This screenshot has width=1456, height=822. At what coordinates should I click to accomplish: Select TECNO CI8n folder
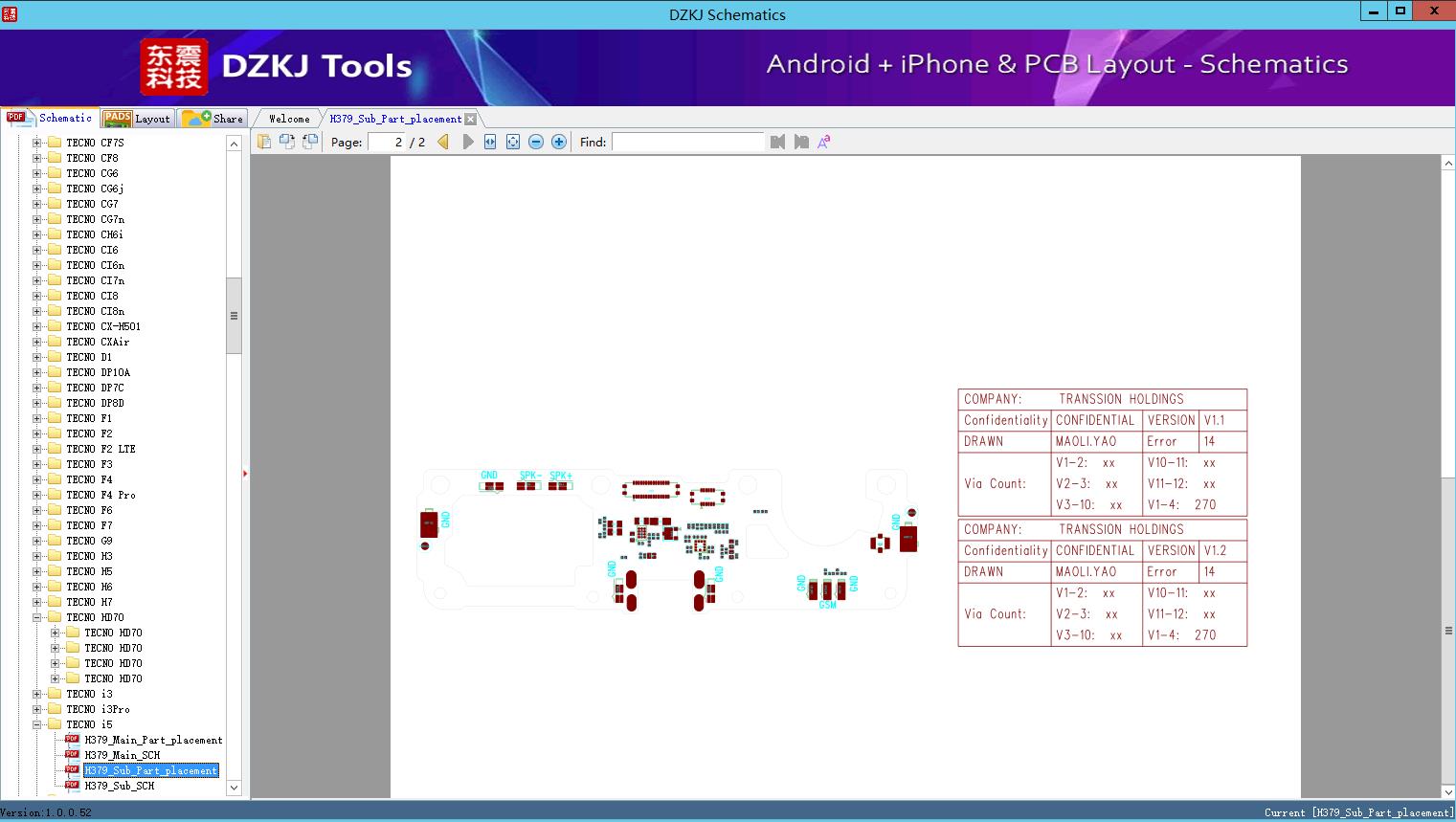pos(95,311)
